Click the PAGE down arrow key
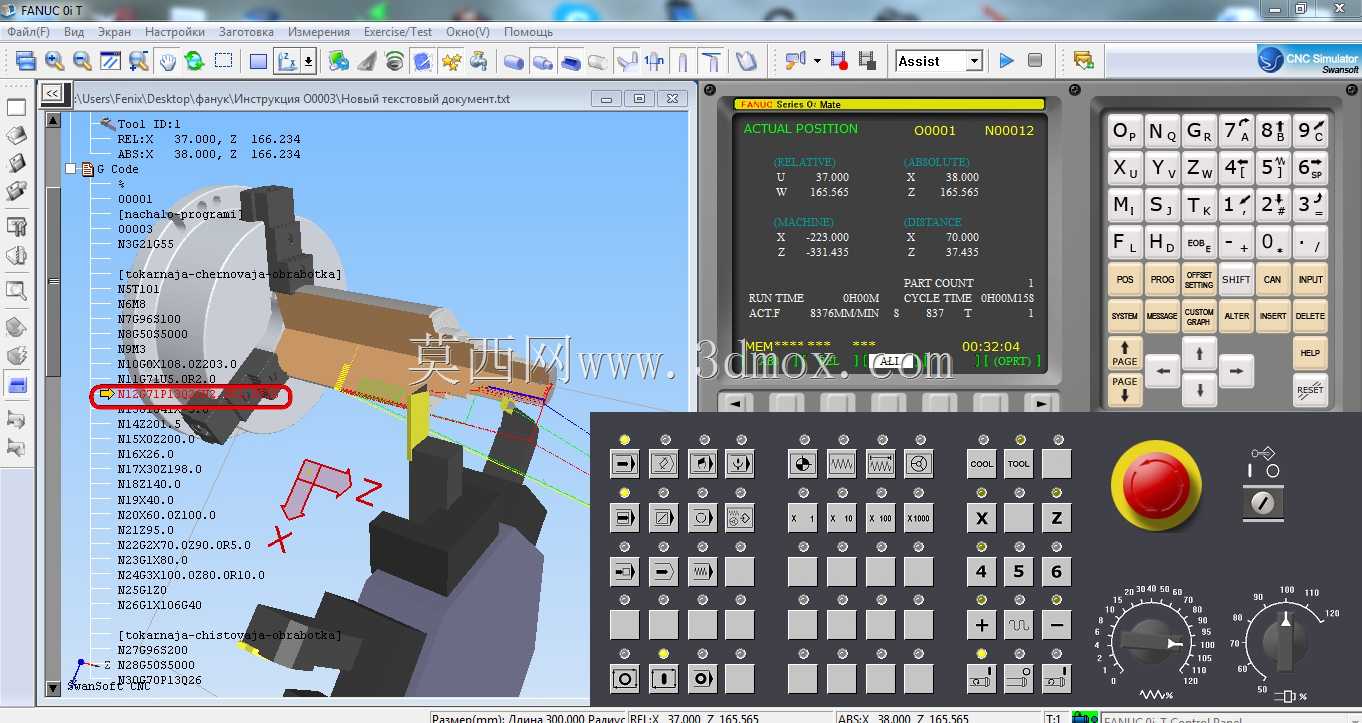The height and width of the screenshot is (723, 1362). point(1125,389)
